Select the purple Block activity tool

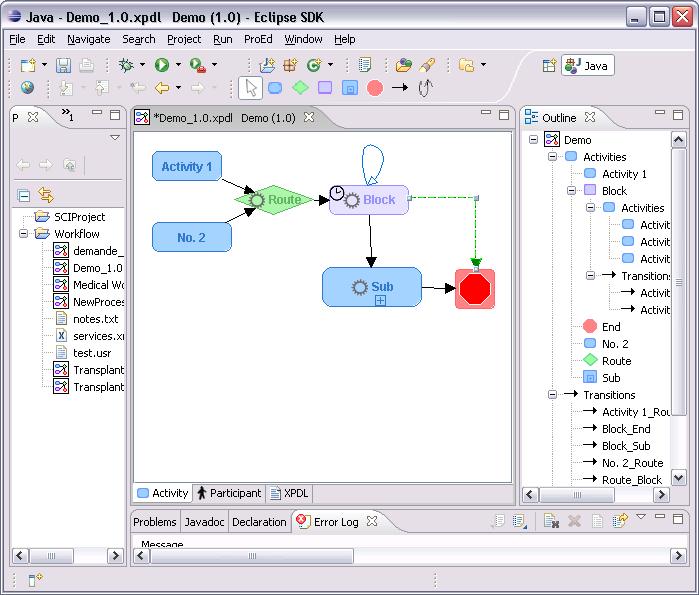325,88
